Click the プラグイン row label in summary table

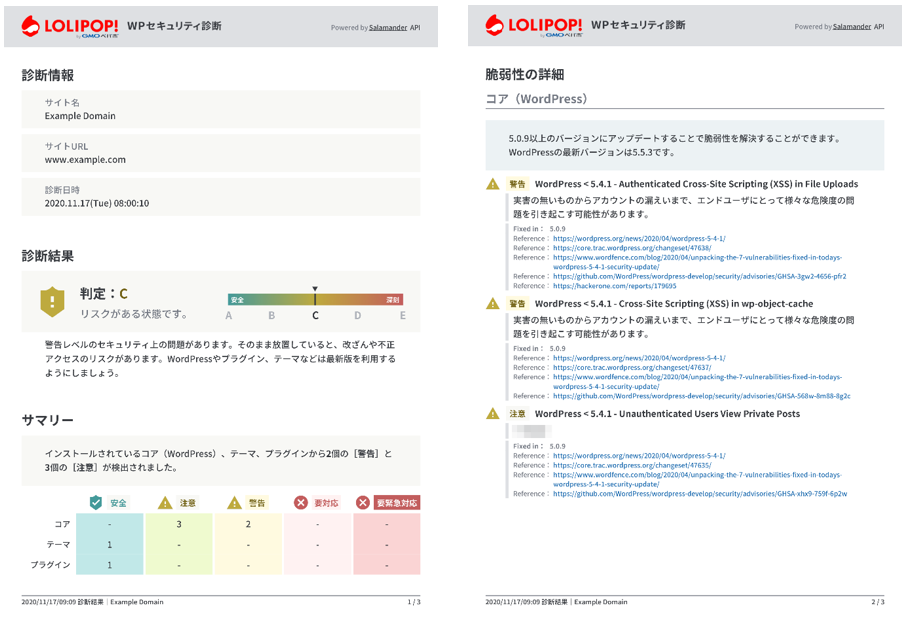click(x=50, y=565)
